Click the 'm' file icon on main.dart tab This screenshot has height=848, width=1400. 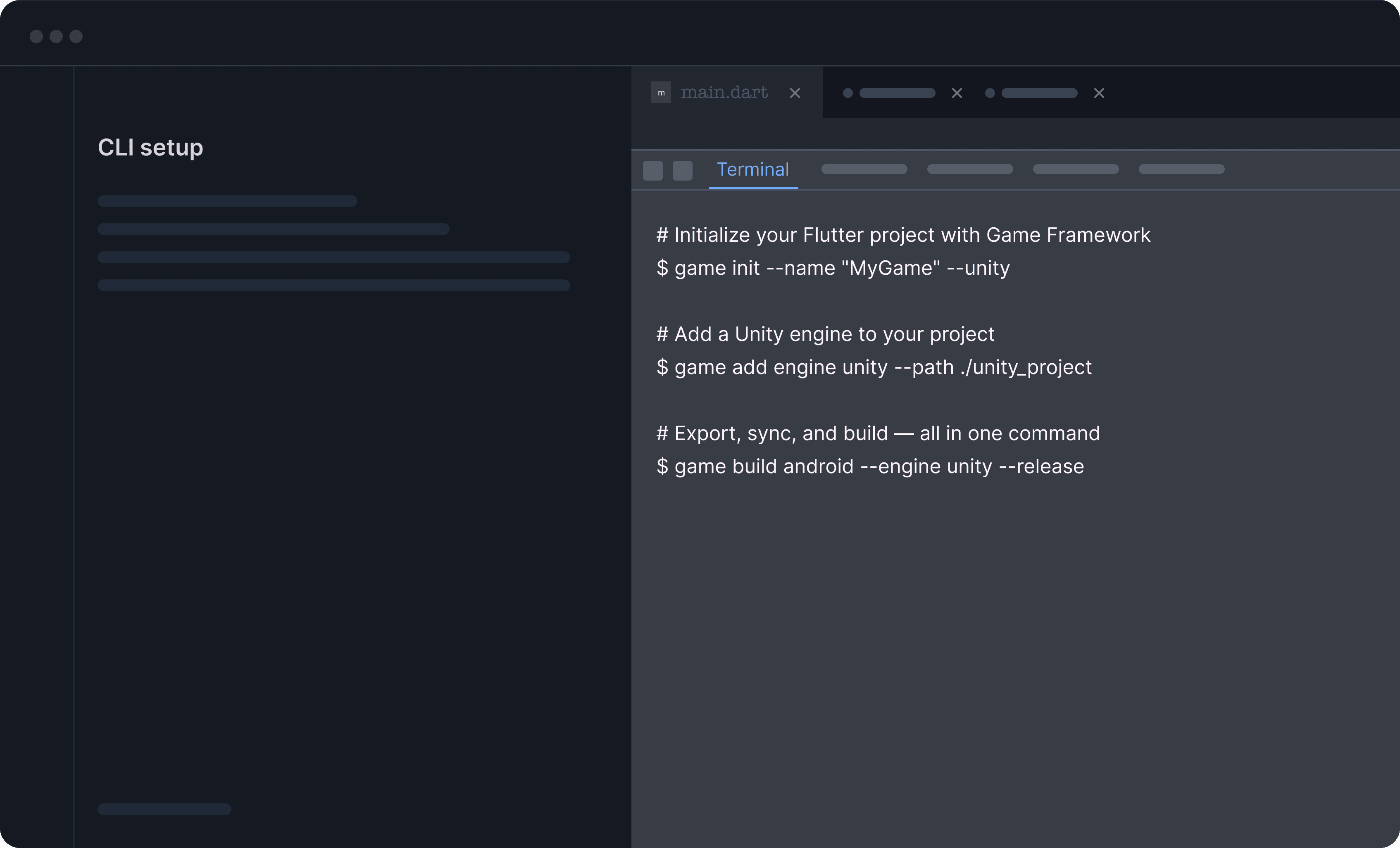[x=661, y=92]
